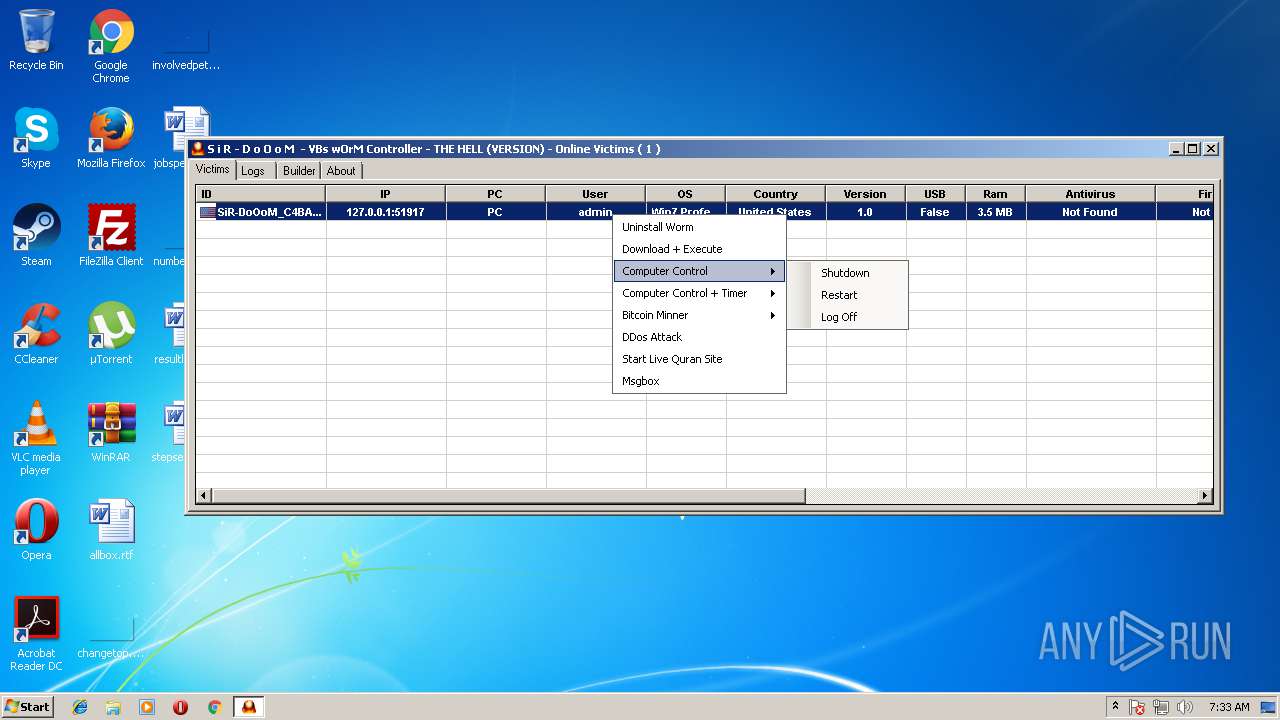Open Opera browser shortcut

pyautogui.click(x=36, y=529)
